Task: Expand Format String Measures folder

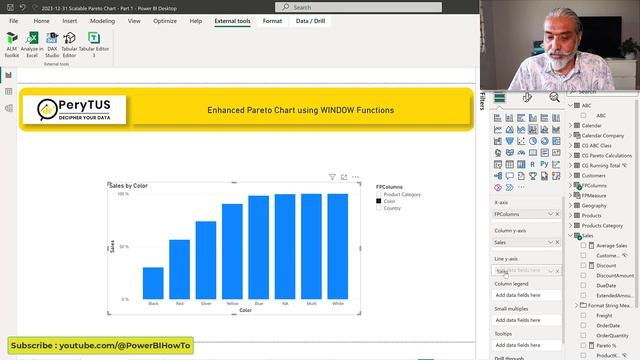Action: point(577,305)
